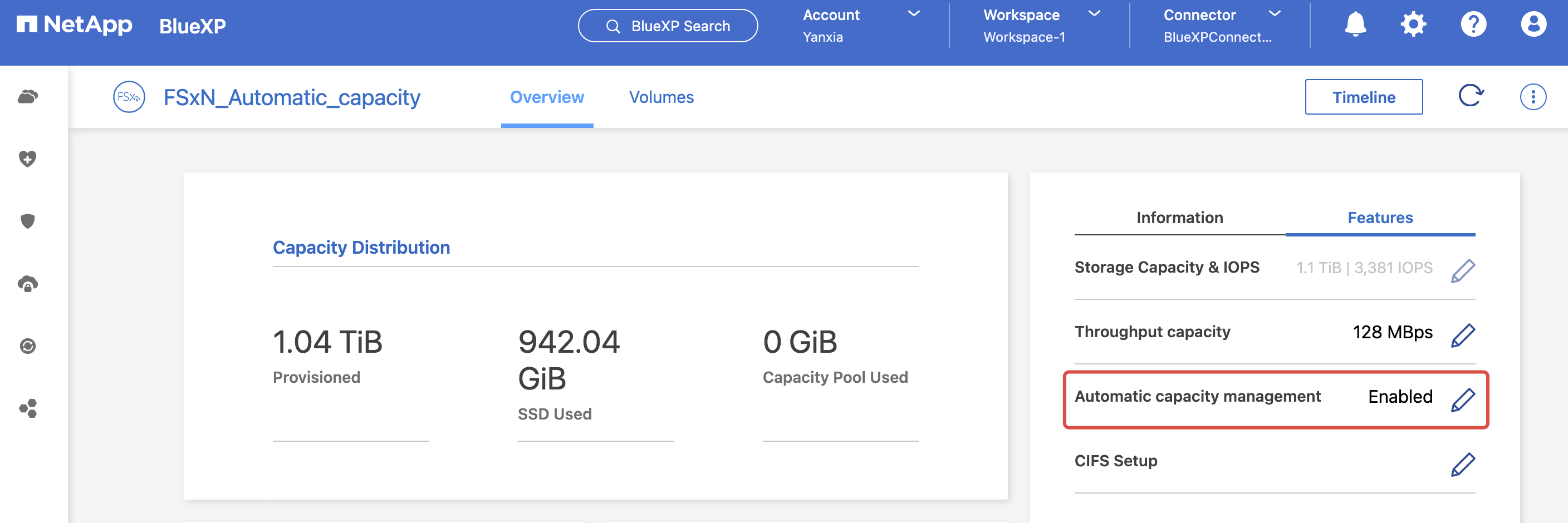Viewport: 1568px width, 523px height.
Task: Click the CIFS Setup label
Action: click(1116, 461)
